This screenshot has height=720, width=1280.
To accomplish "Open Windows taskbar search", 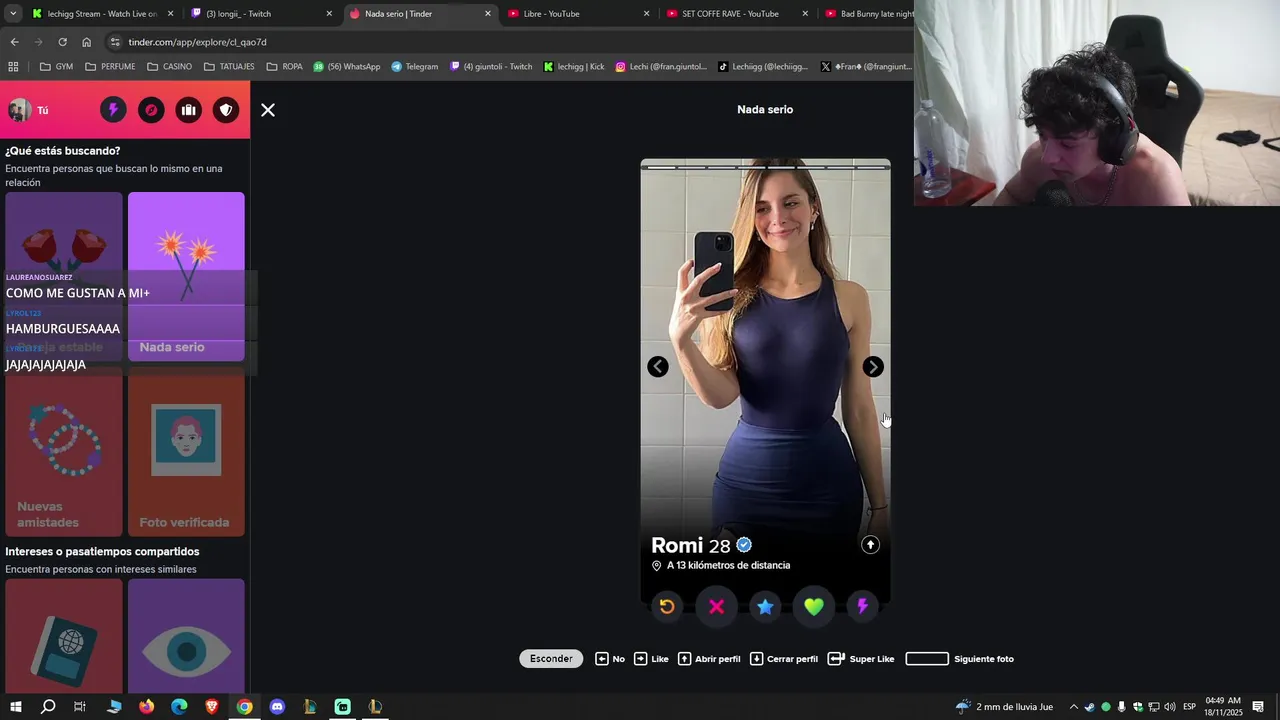I will click(x=48, y=707).
